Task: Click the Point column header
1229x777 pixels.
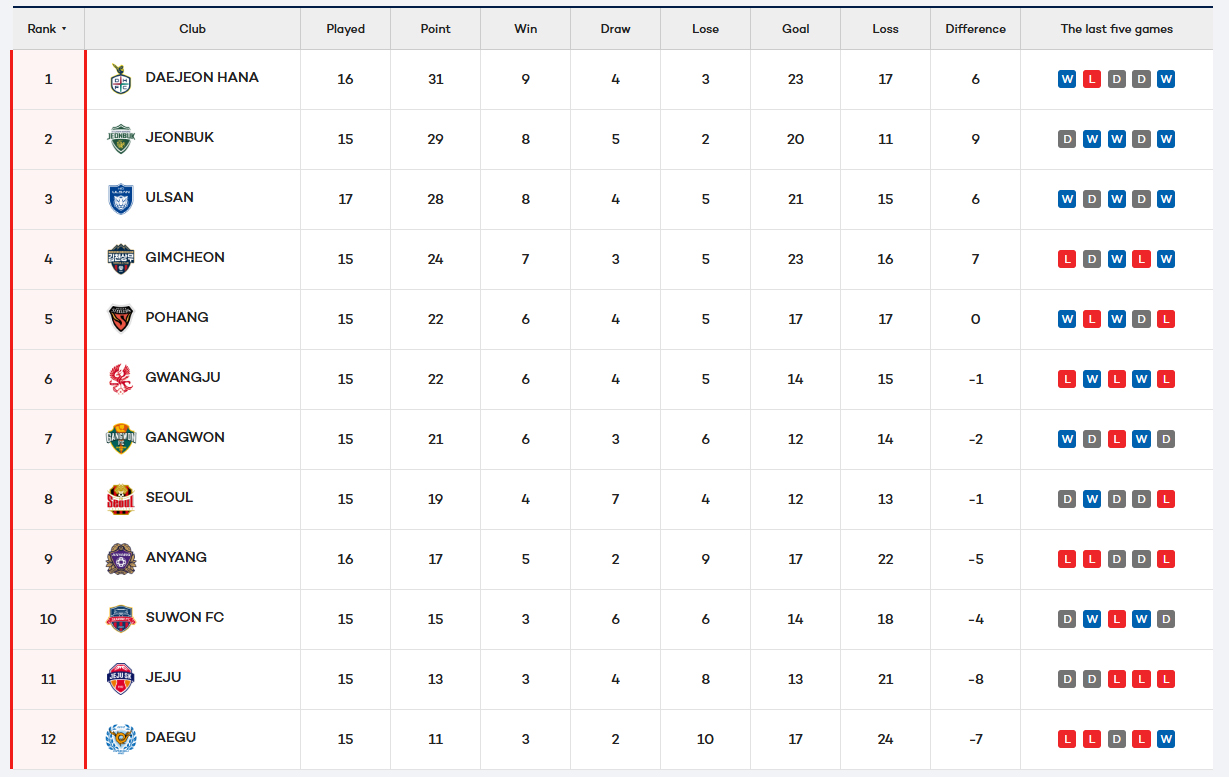Action: 435,29
